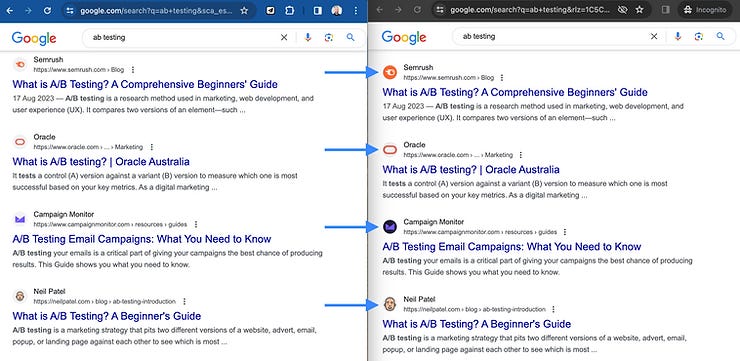Click campaignmonitor.com URL breadcrumb in left window
The height and width of the screenshot is (361, 740).
[x=110, y=224]
